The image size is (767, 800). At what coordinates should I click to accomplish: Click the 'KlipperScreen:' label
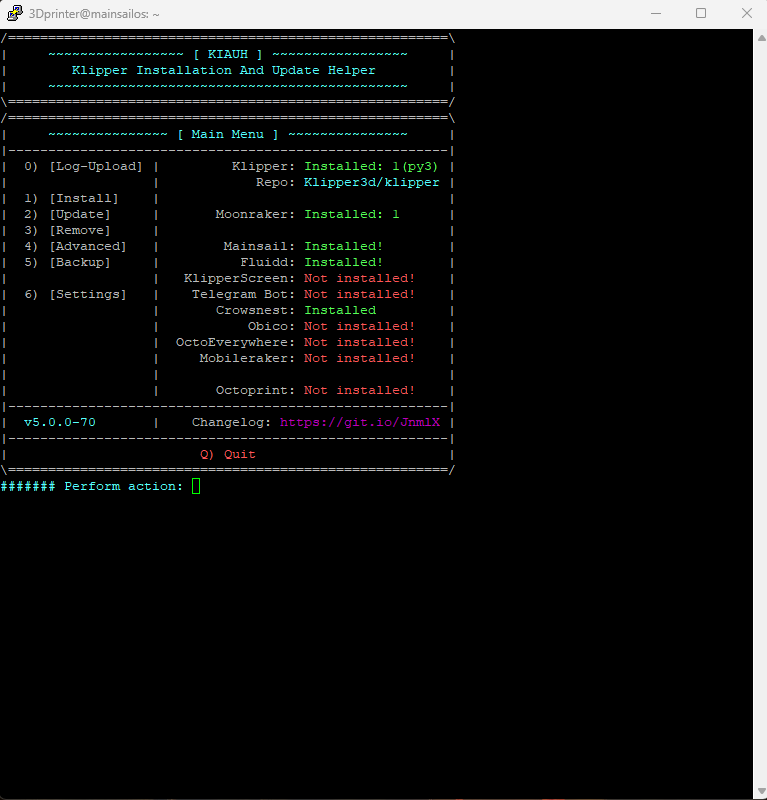click(x=239, y=279)
